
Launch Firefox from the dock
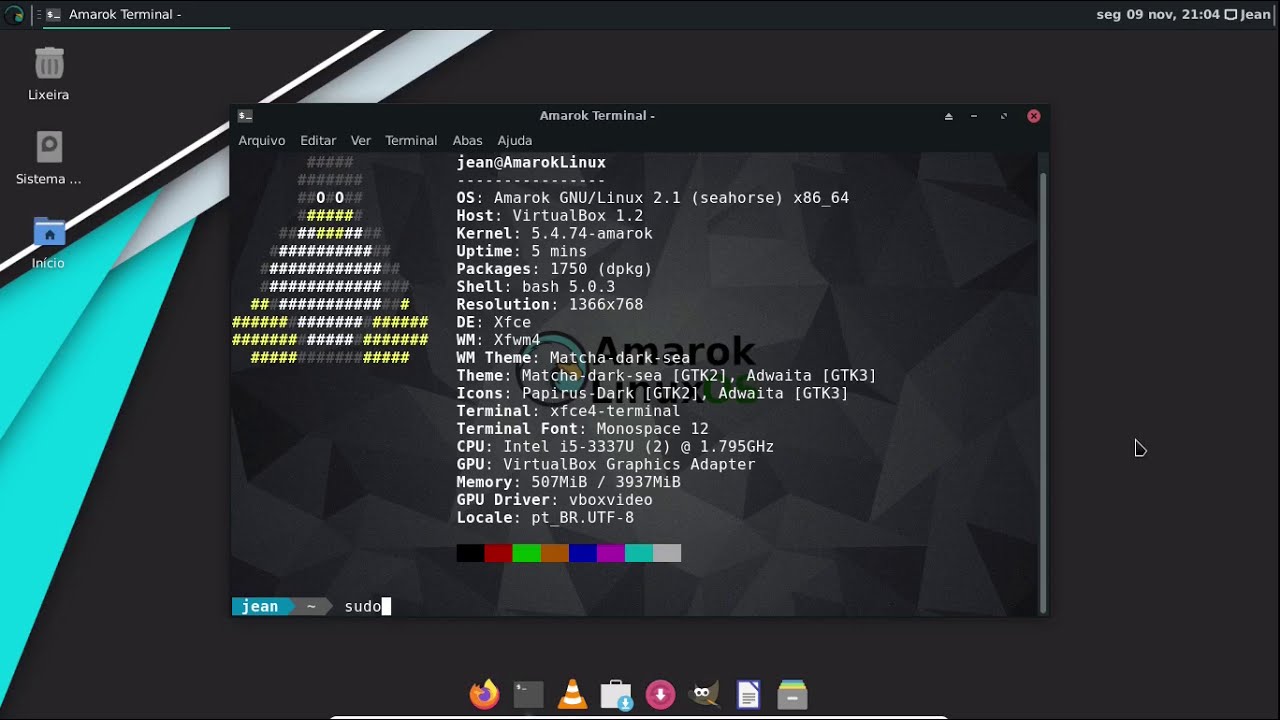pyautogui.click(x=484, y=694)
